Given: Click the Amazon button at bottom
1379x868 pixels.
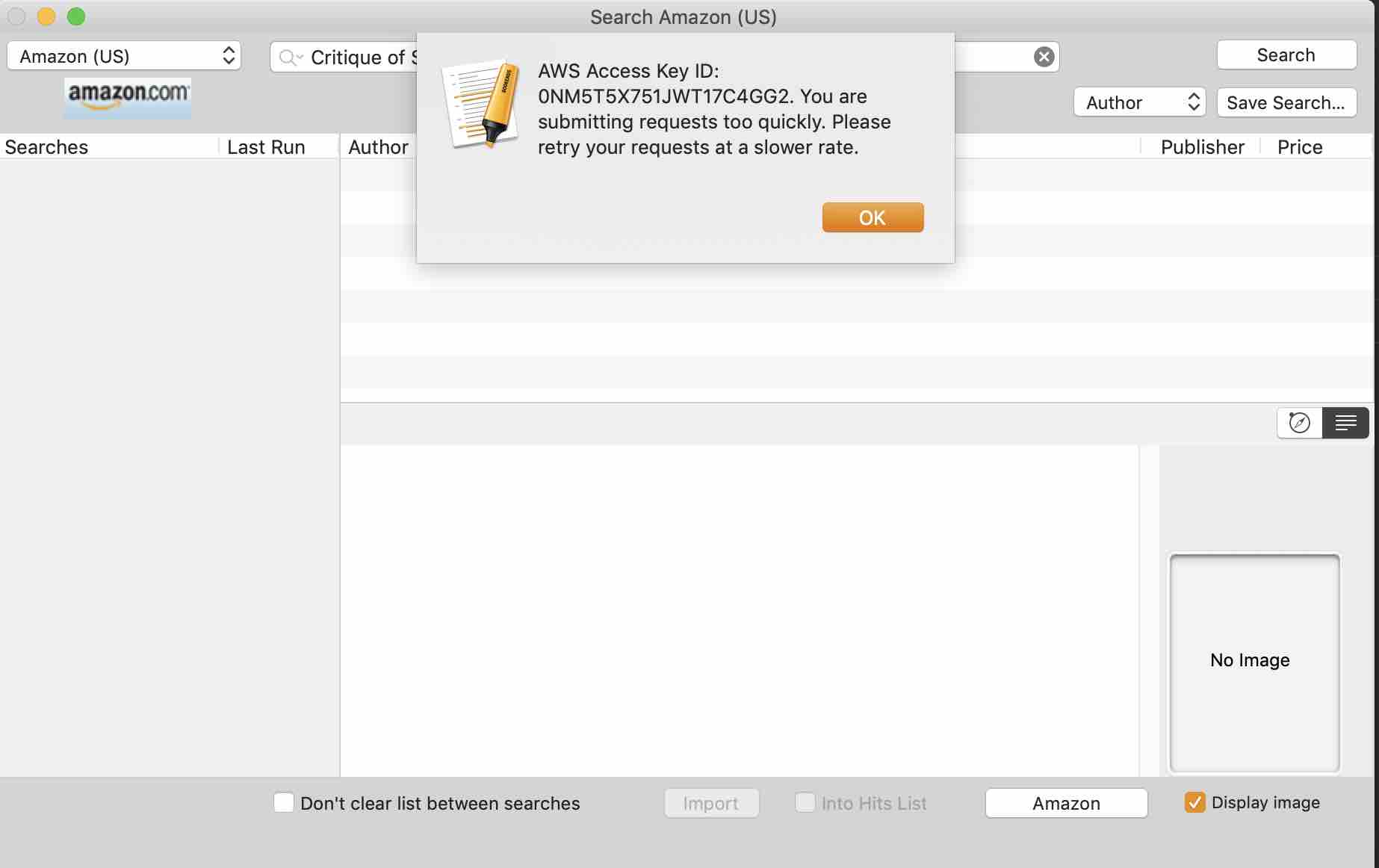Looking at the screenshot, I should 1066,803.
